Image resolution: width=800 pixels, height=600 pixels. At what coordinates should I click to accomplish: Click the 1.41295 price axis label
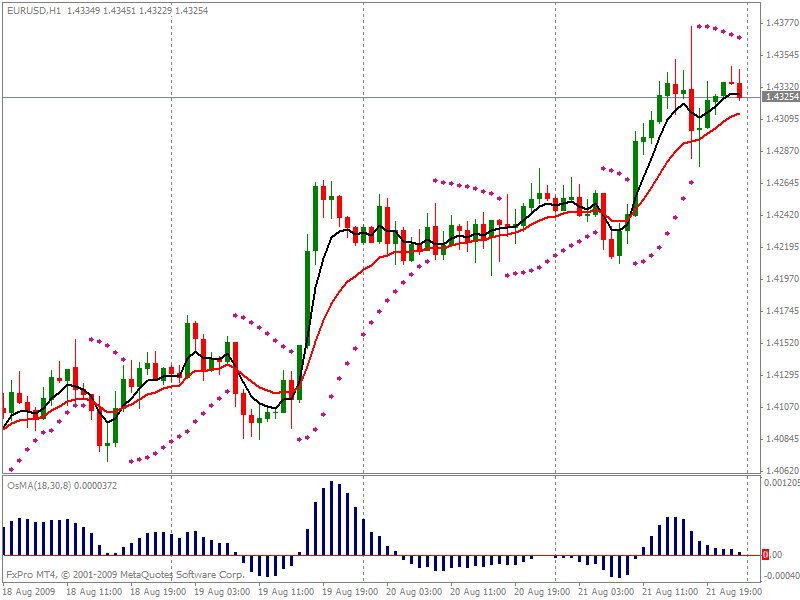click(x=779, y=375)
